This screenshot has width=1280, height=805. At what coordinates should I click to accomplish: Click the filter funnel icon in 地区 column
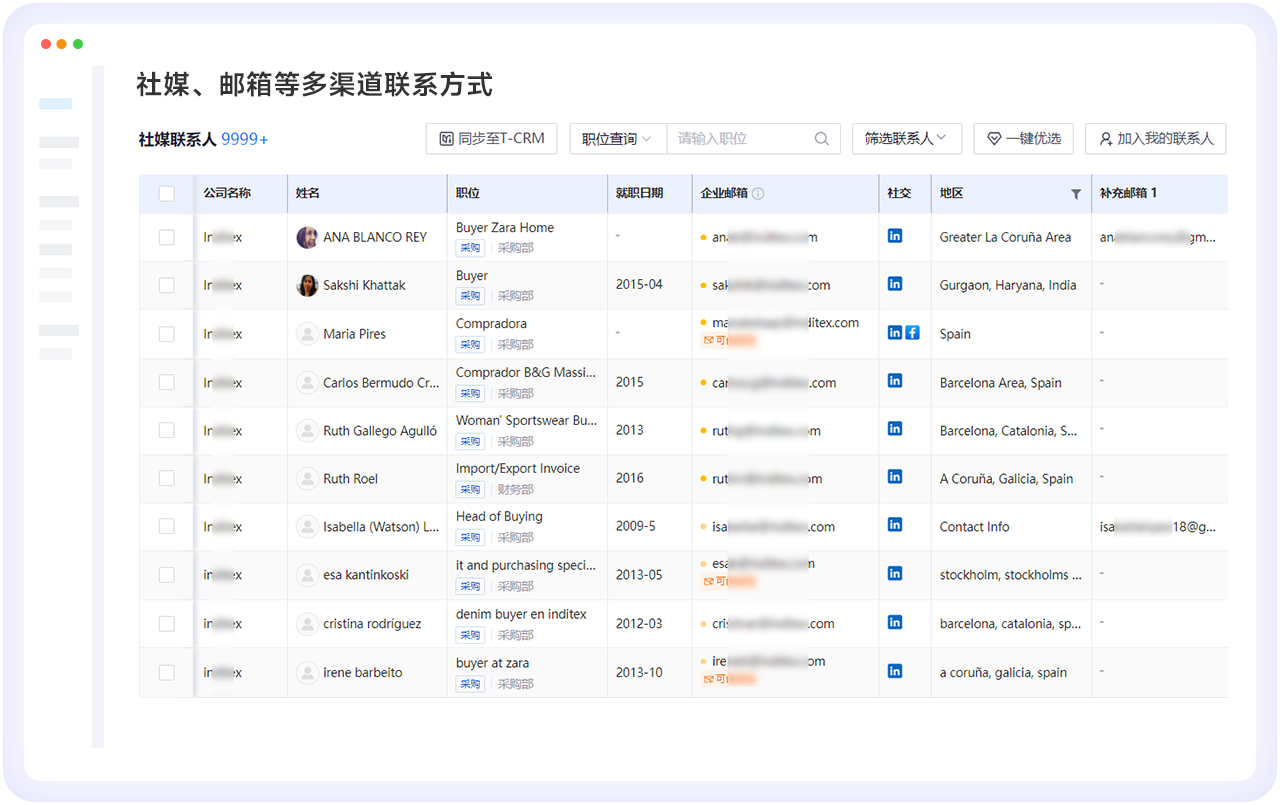tap(1076, 194)
